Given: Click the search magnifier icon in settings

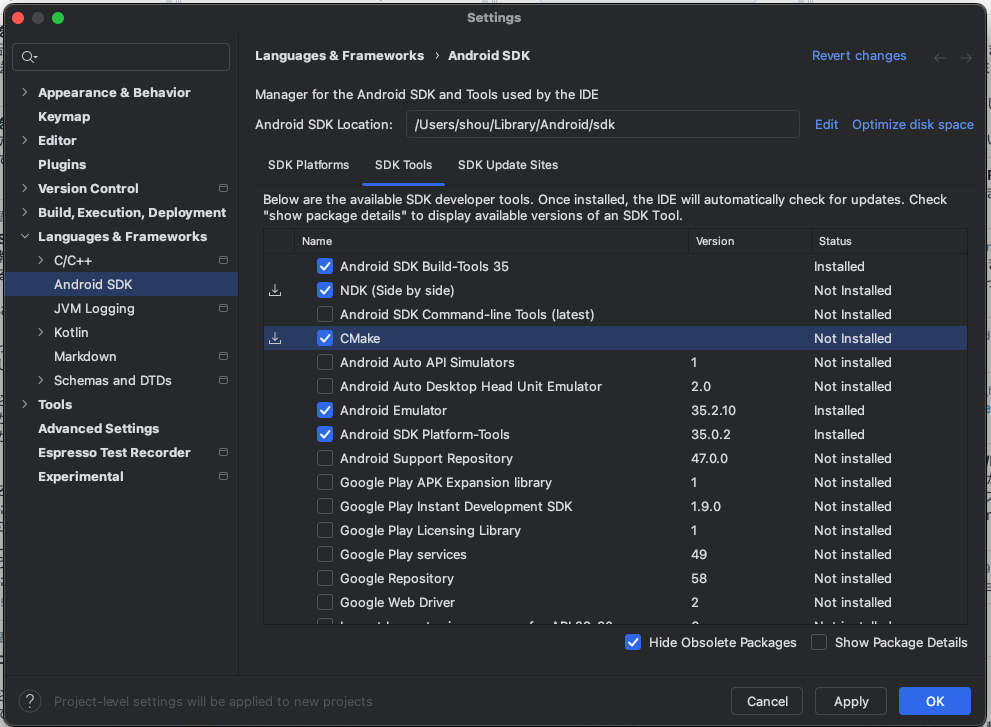Looking at the screenshot, I should click(30, 57).
